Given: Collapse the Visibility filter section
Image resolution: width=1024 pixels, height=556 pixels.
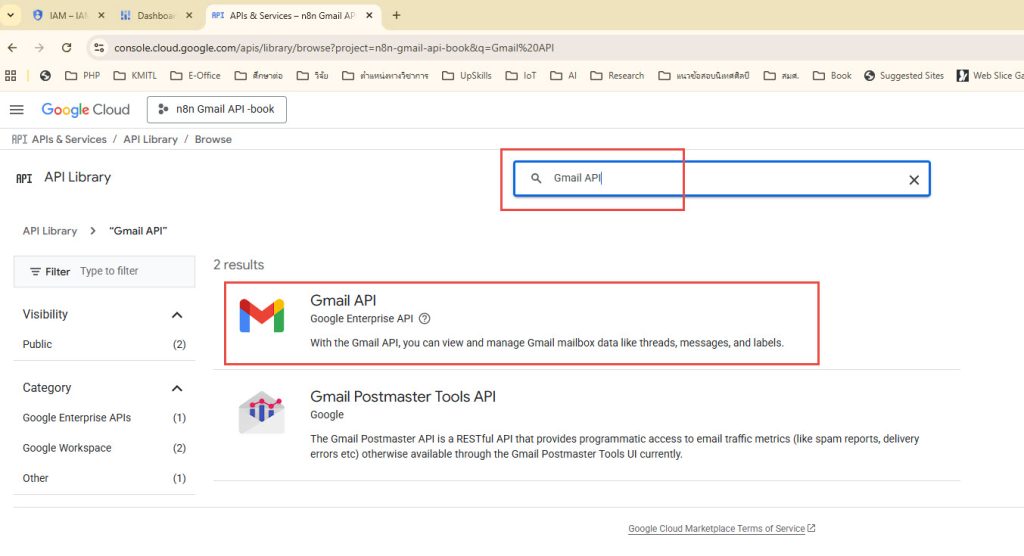Looking at the screenshot, I should pyautogui.click(x=177, y=315).
